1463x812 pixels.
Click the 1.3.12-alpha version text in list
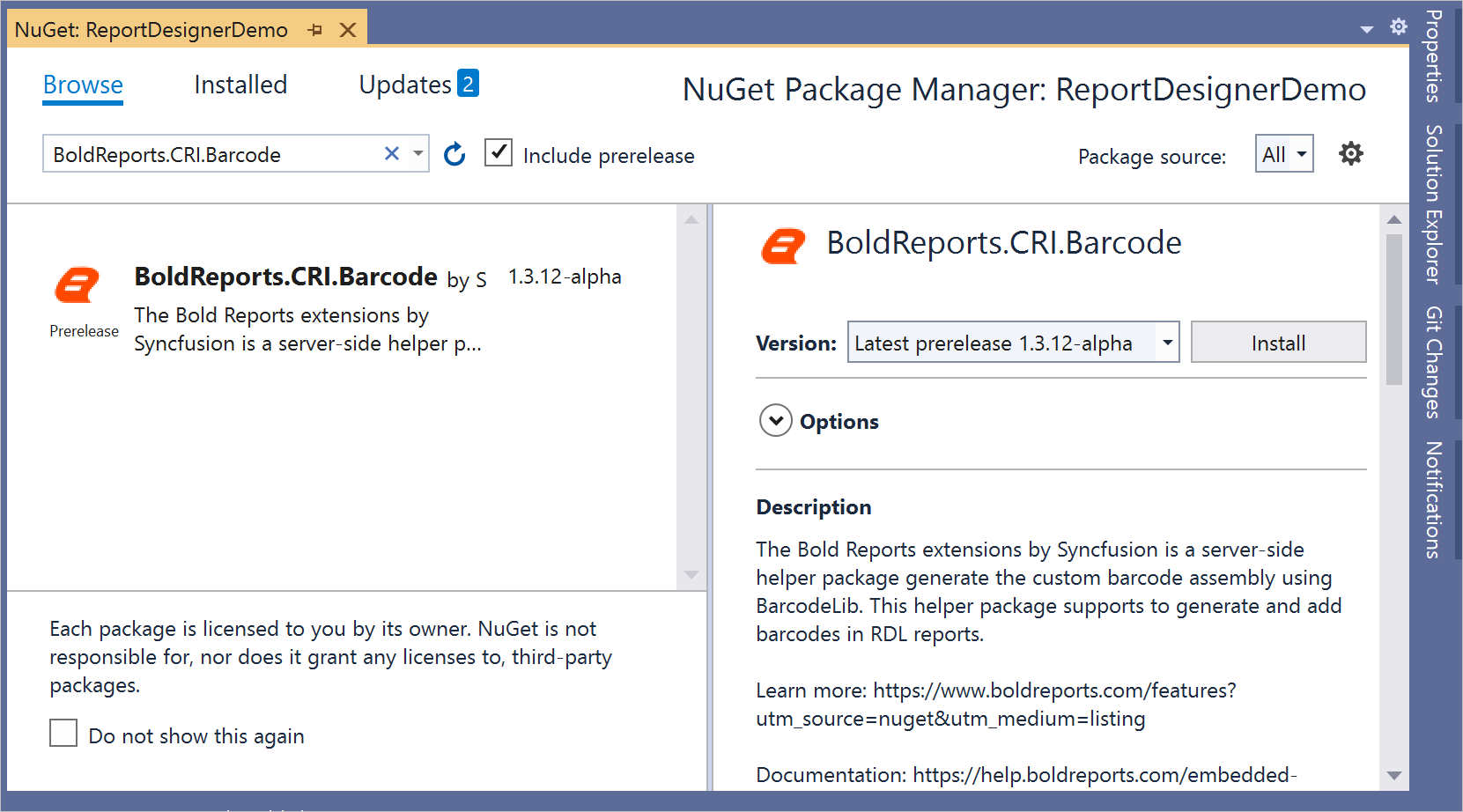(x=565, y=277)
